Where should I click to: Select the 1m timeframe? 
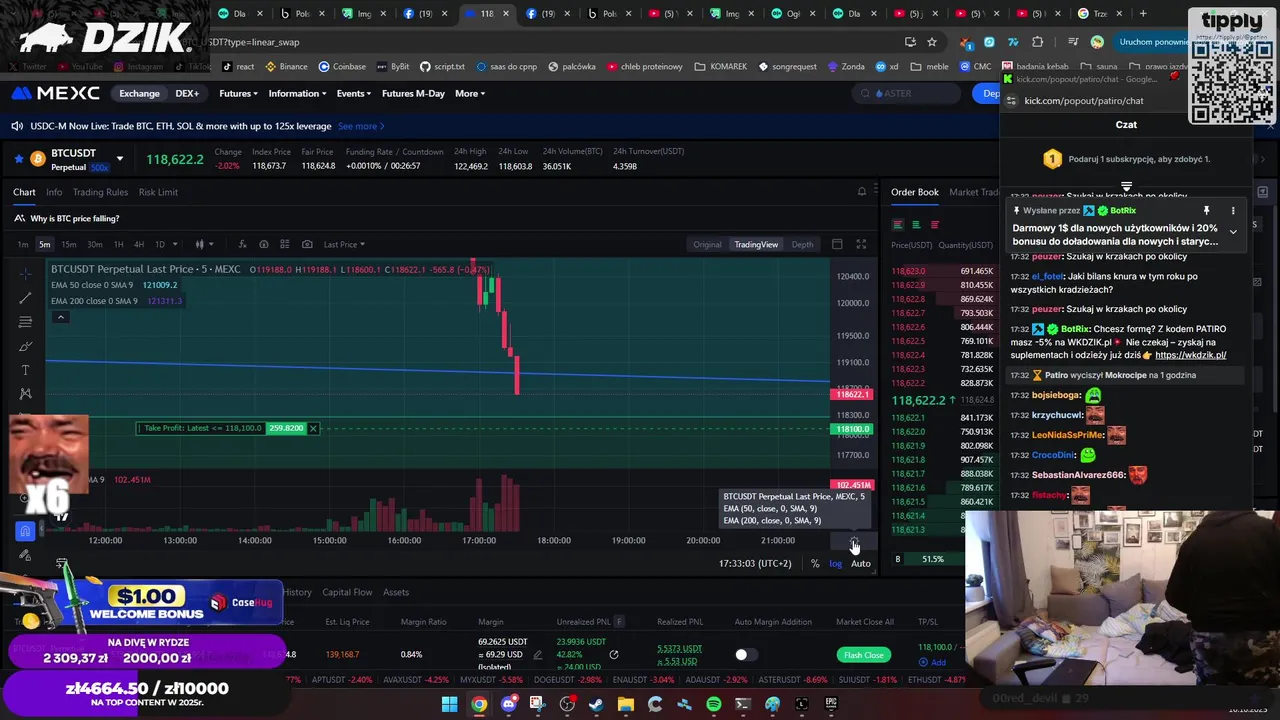point(23,244)
